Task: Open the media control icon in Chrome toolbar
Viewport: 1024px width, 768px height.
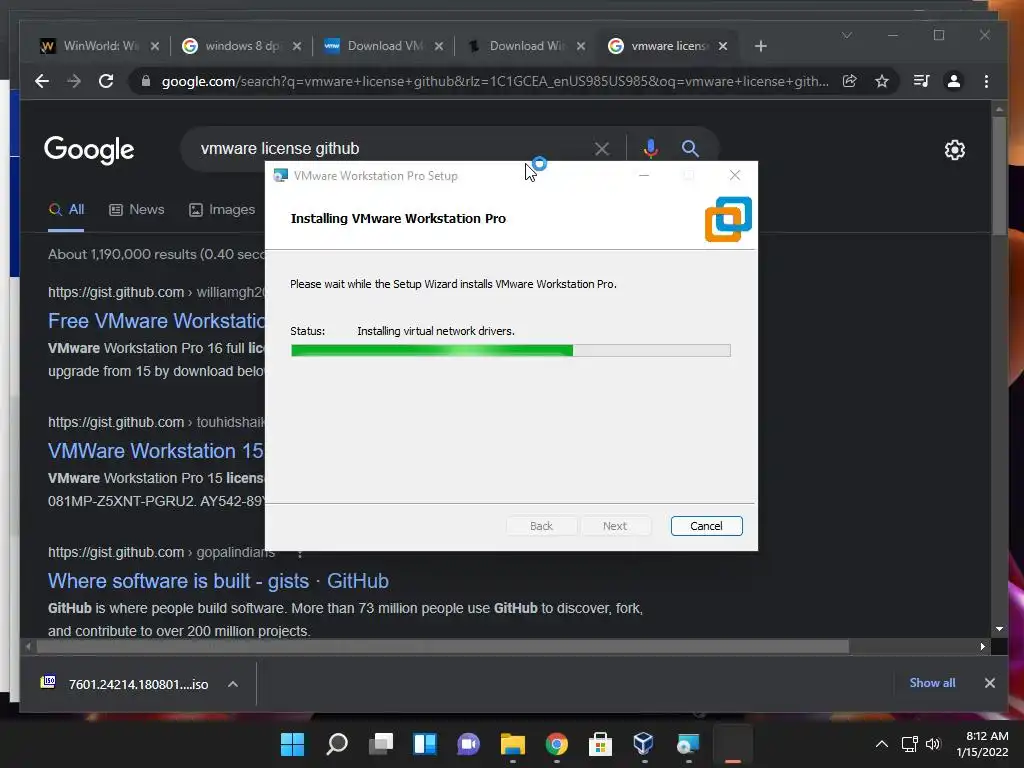Action: click(x=921, y=81)
